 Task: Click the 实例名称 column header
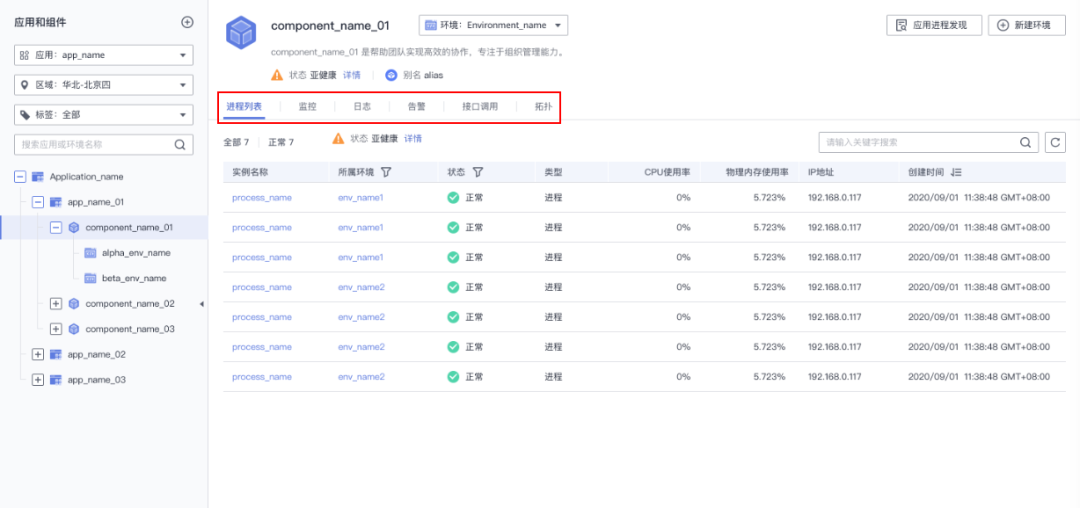250,172
